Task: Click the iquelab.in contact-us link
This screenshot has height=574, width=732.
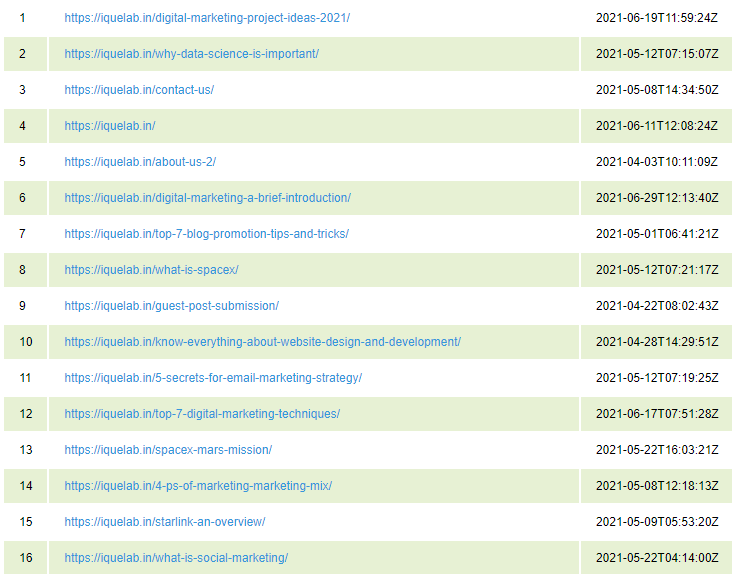Action: [139, 90]
